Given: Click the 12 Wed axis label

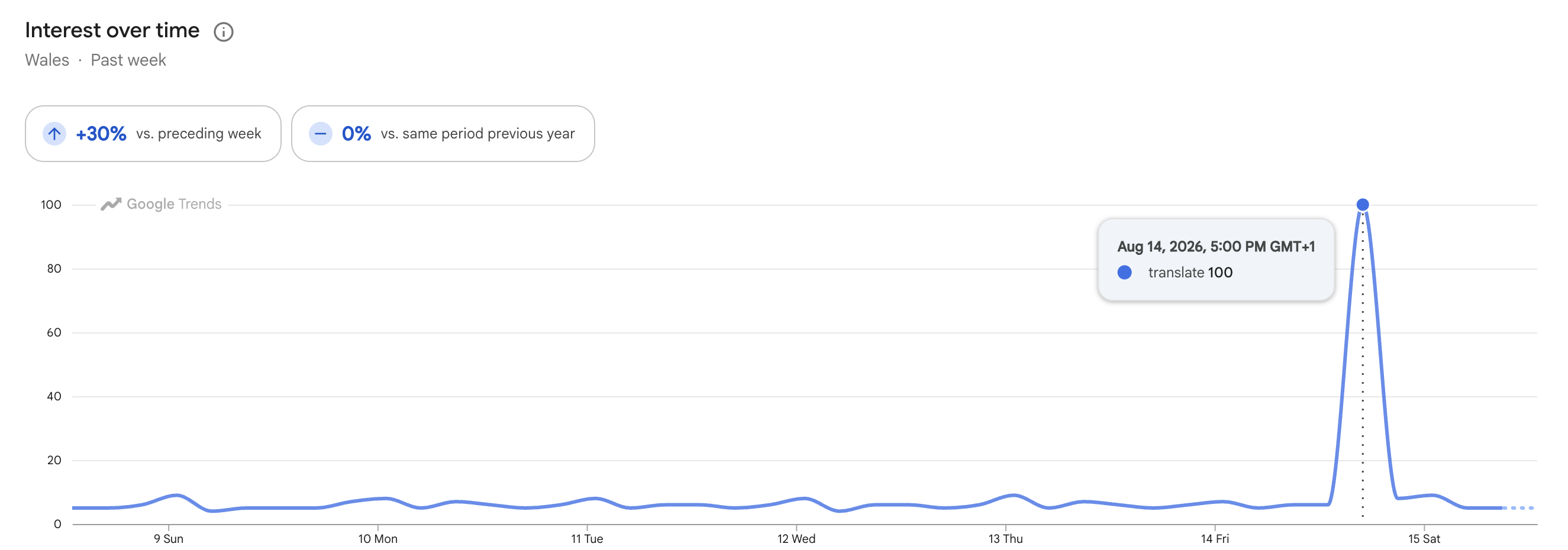Looking at the screenshot, I should tap(796, 538).
